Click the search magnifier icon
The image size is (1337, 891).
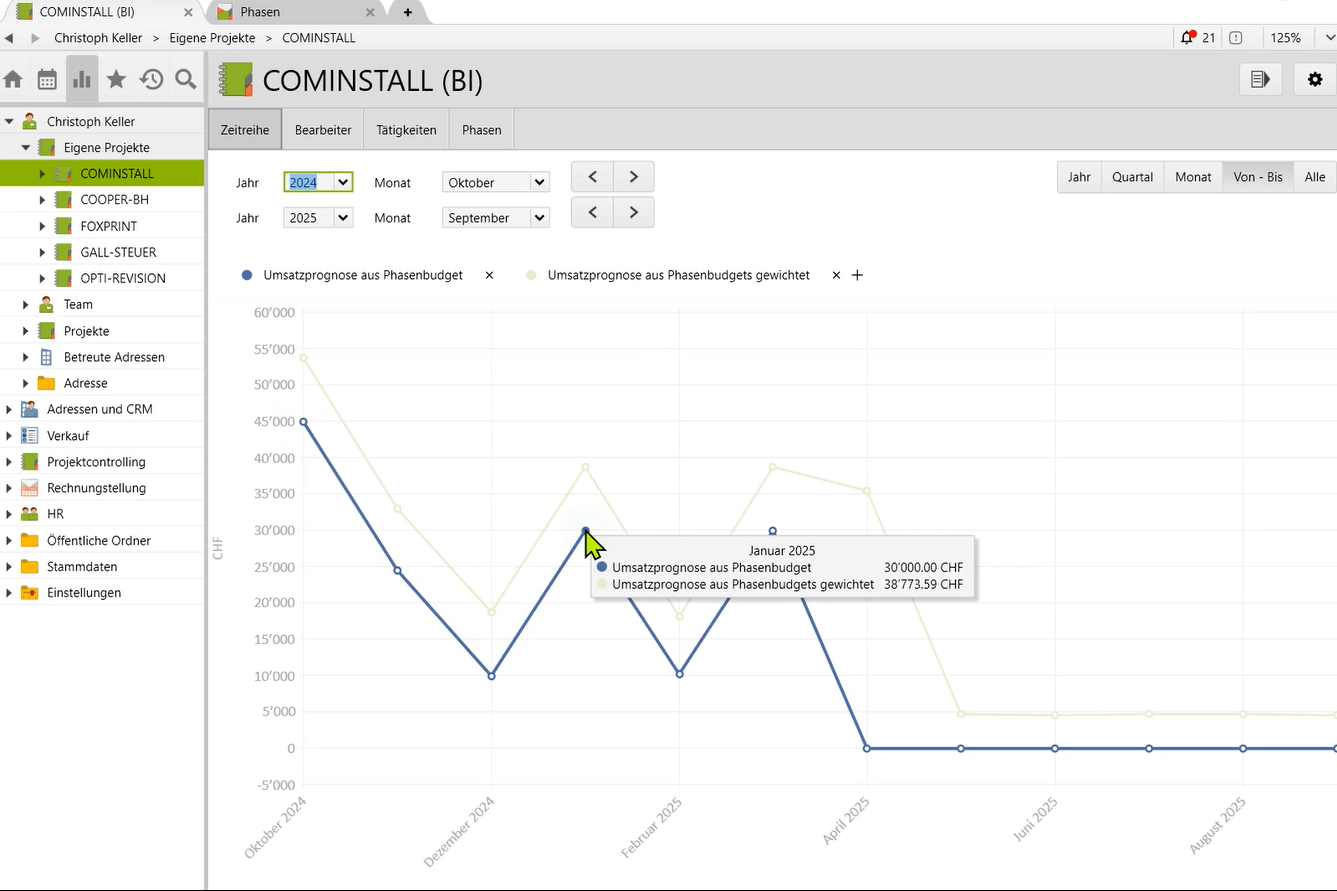tap(186, 80)
